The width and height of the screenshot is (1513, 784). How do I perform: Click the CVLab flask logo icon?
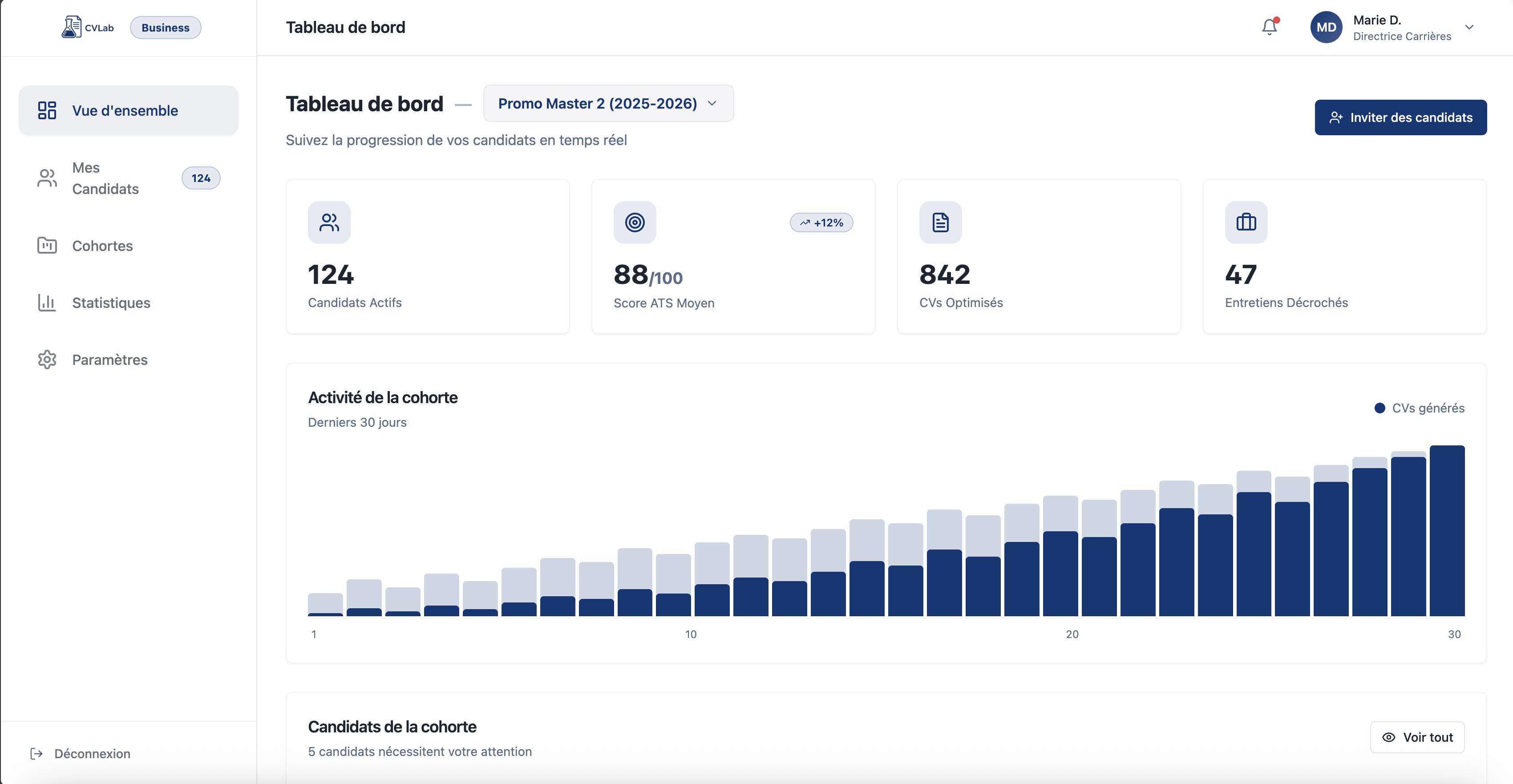[x=71, y=27]
